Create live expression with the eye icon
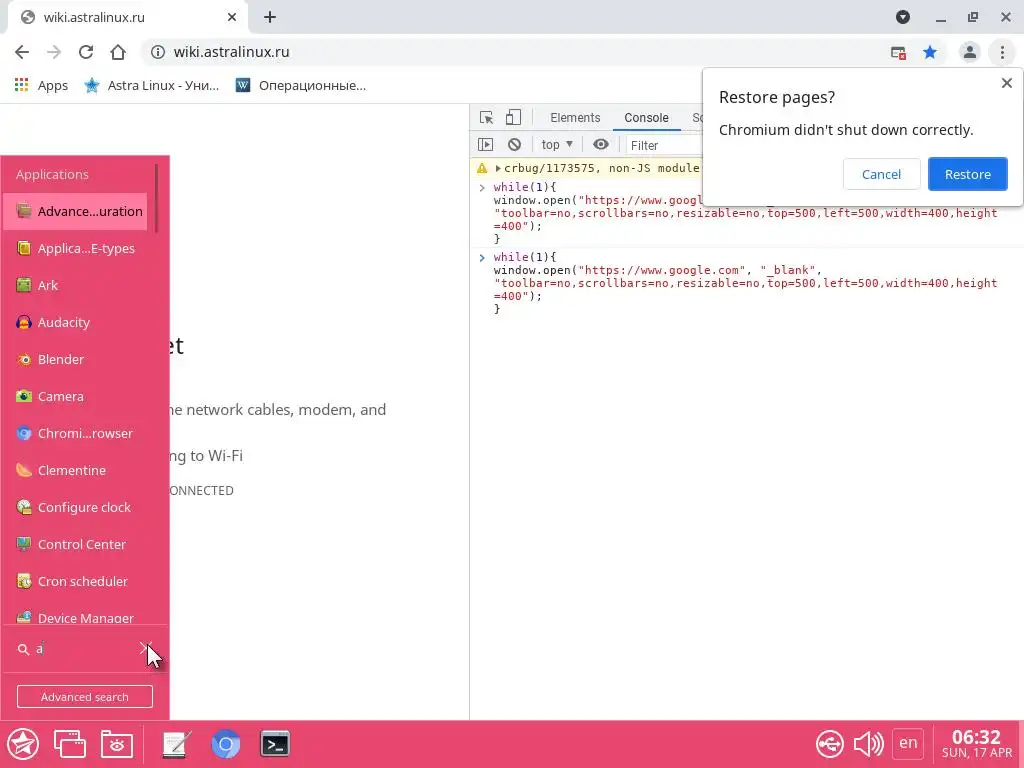This screenshot has height=768, width=1024. point(601,145)
